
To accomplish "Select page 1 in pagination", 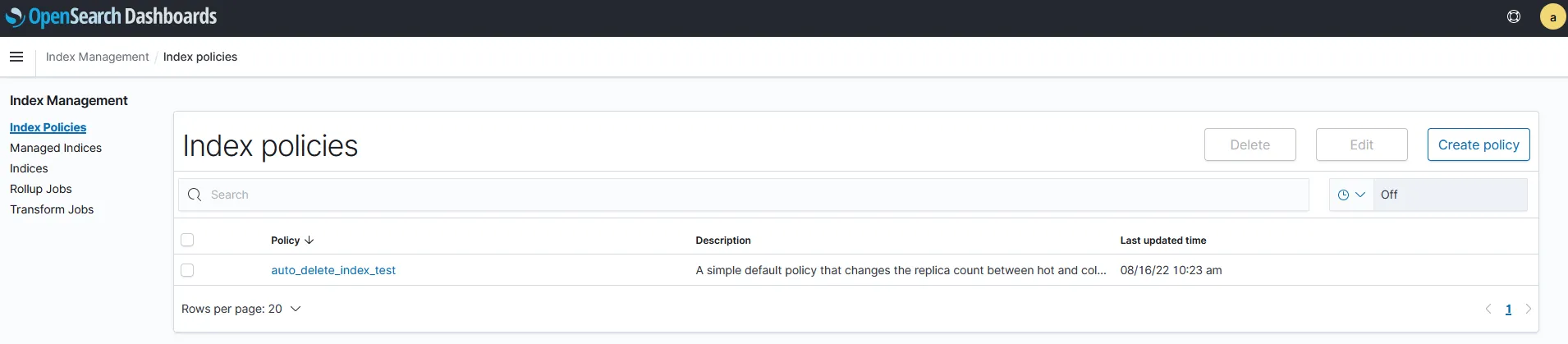I will [1508, 310].
